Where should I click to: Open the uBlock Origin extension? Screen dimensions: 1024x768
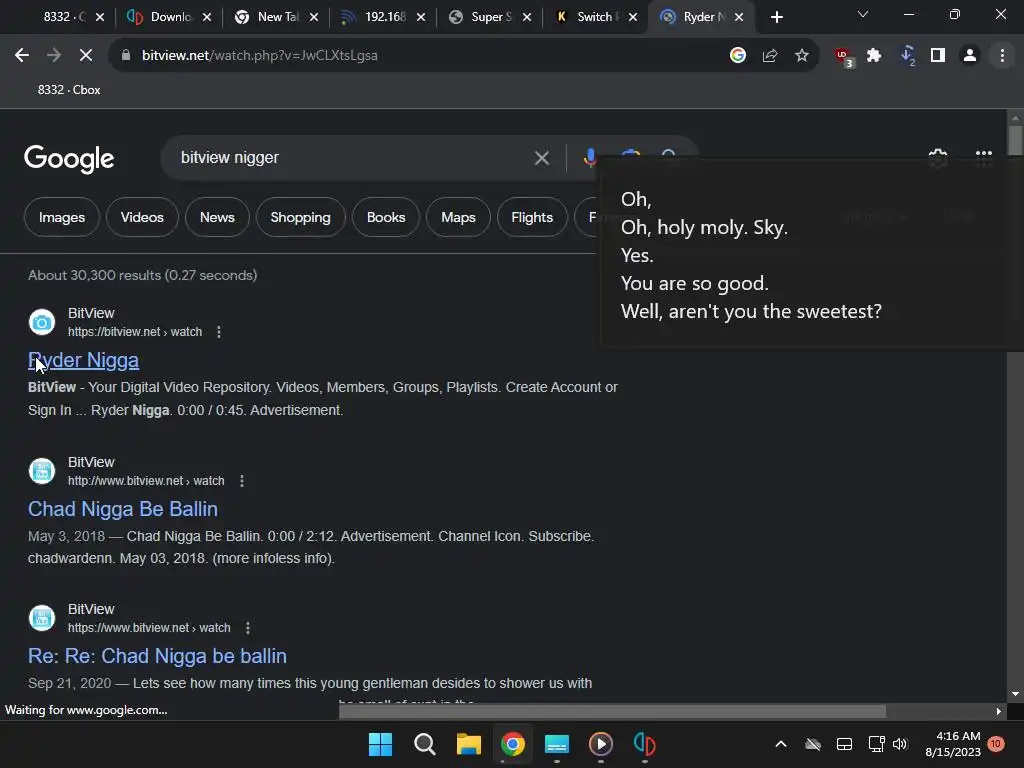coord(844,56)
